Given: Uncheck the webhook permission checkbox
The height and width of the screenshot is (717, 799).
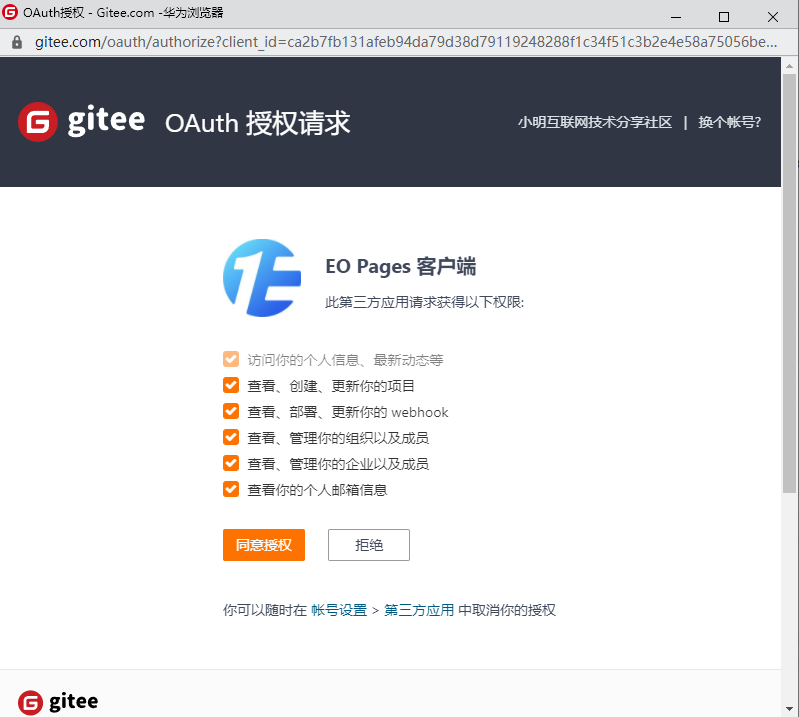Looking at the screenshot, I should pyautogui.click(x=231, y=411).
